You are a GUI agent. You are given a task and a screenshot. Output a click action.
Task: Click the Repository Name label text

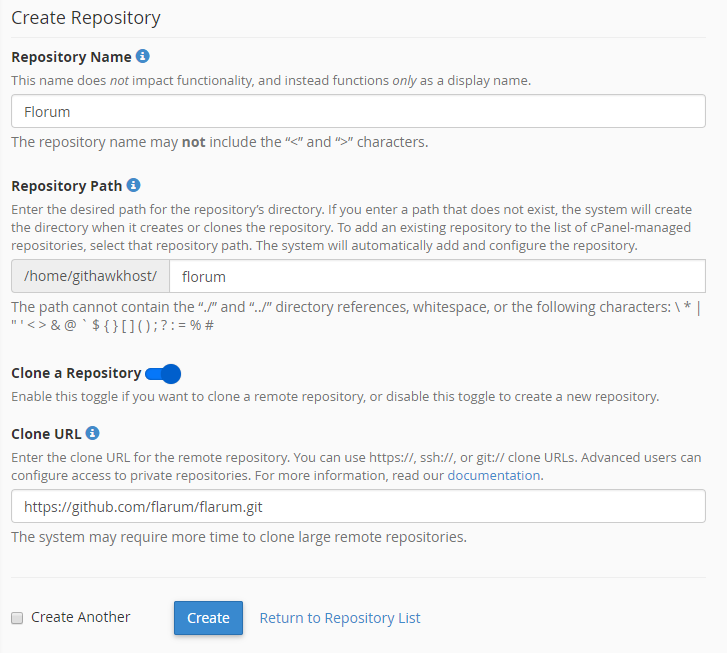pos(71,57)
